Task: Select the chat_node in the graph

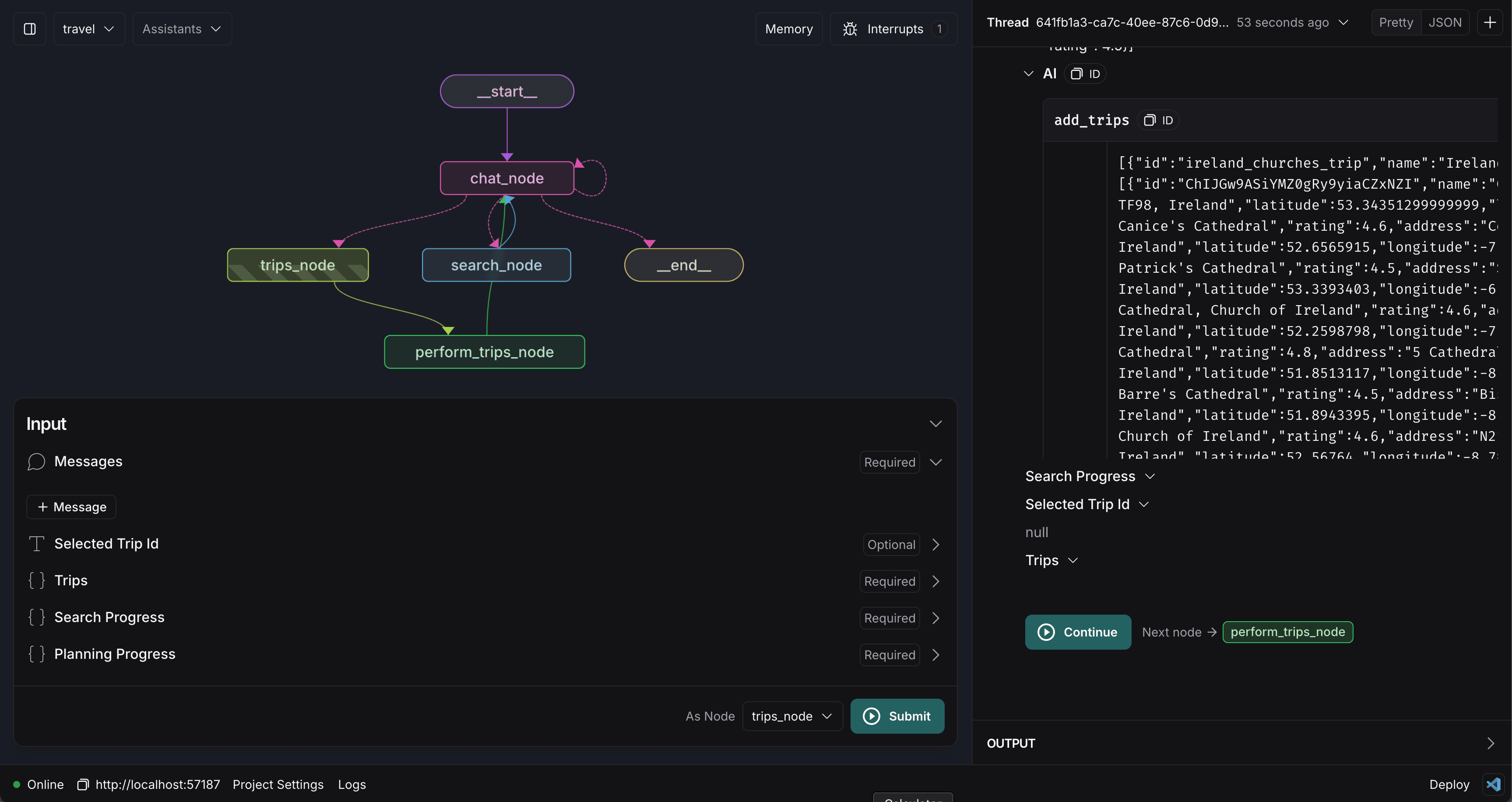Action: [x=506, y=177]
